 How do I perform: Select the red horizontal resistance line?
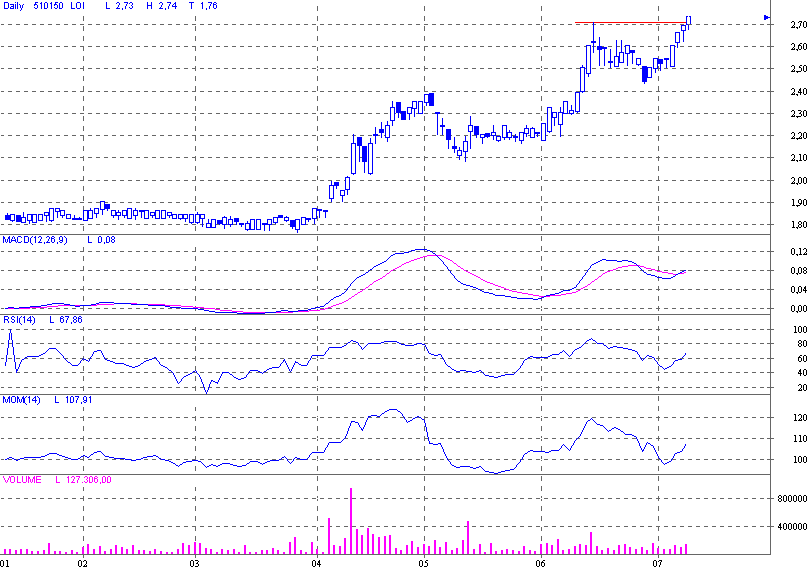[630, 22]
